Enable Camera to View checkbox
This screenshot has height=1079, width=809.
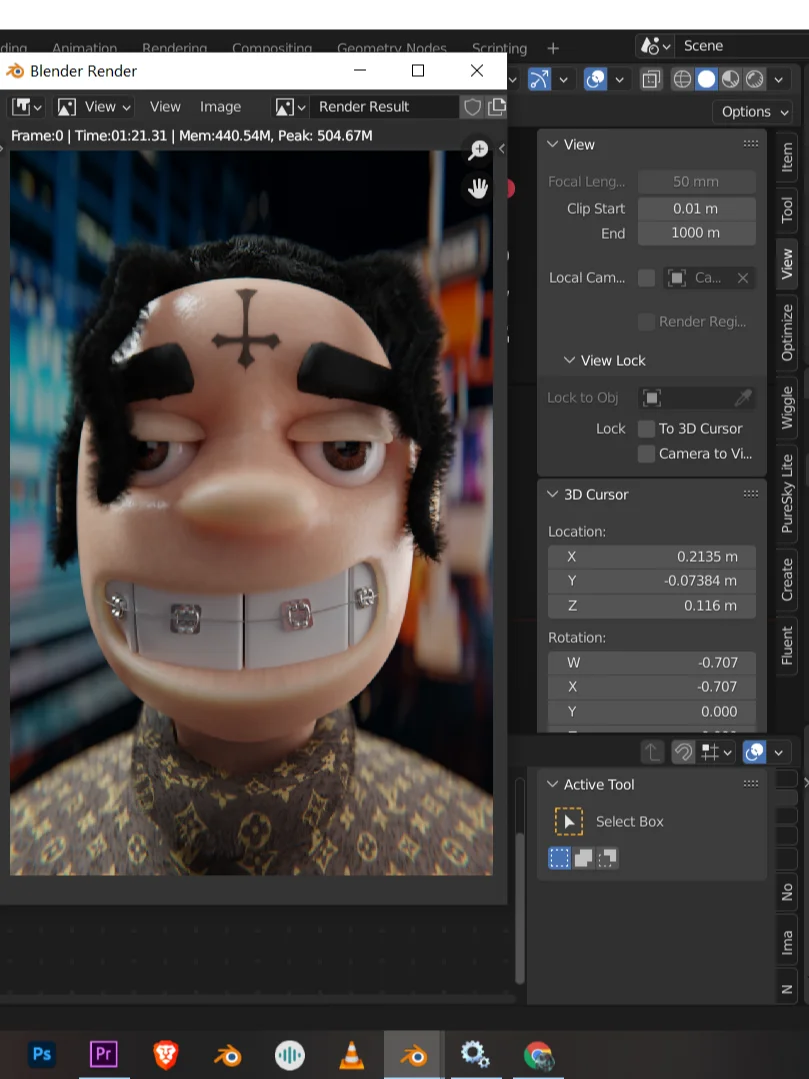[646, 453]
